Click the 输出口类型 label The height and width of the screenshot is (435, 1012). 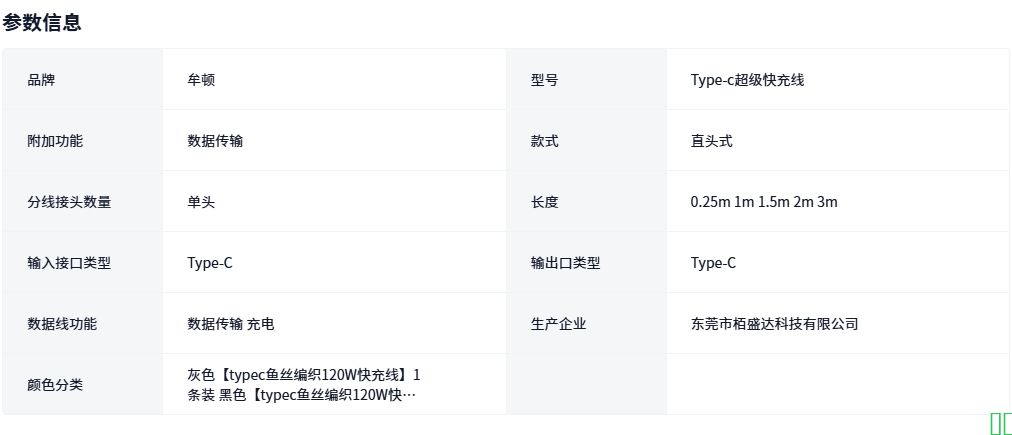coord(565,263)
